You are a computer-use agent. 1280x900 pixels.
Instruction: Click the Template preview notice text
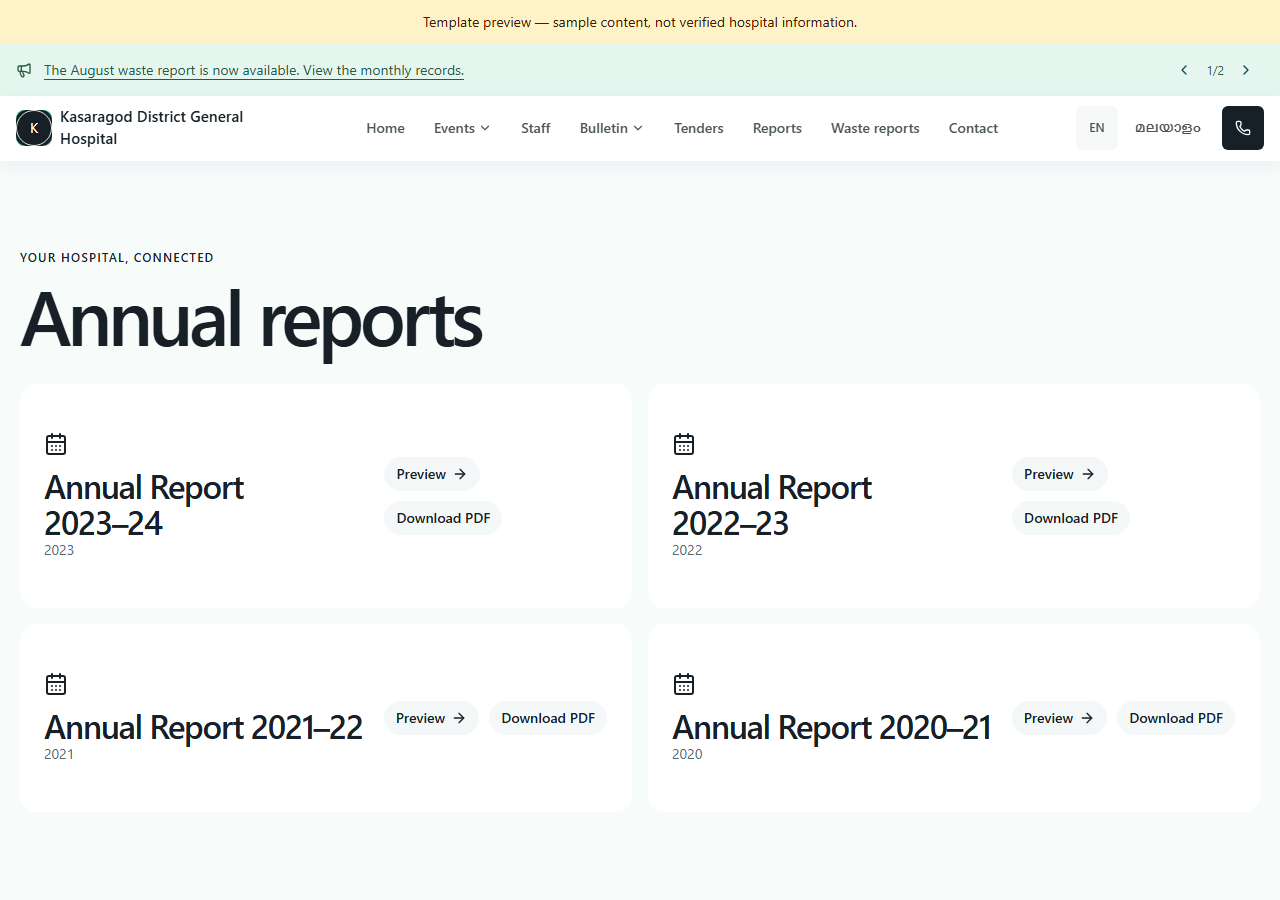[640, 22]
